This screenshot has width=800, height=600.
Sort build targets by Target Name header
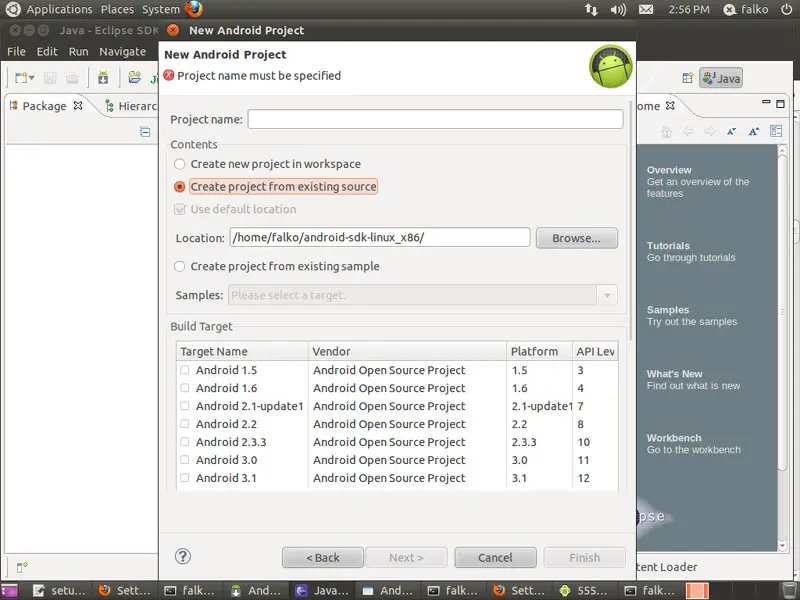click(242, 351)
